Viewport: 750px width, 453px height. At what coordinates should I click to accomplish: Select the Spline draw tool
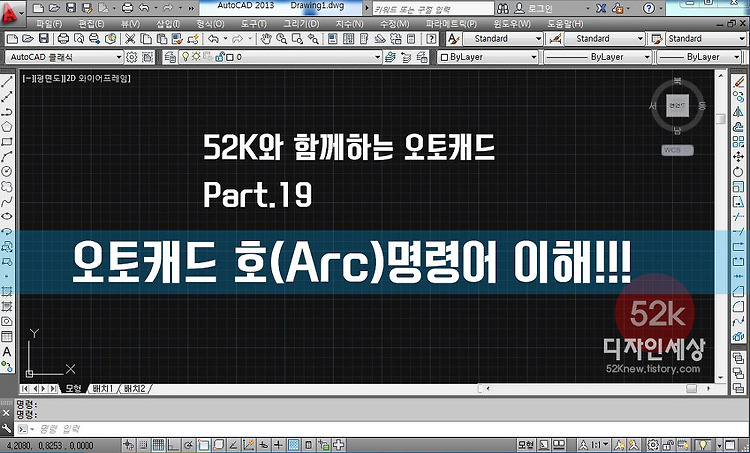(7, 201)
